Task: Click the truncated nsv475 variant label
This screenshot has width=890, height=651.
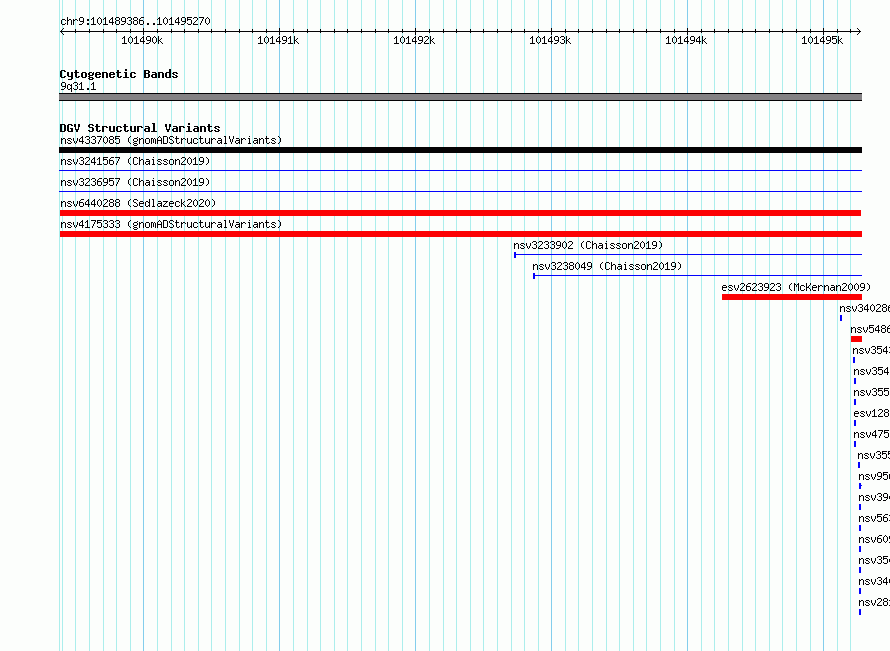Action: (x=871, y=434)
